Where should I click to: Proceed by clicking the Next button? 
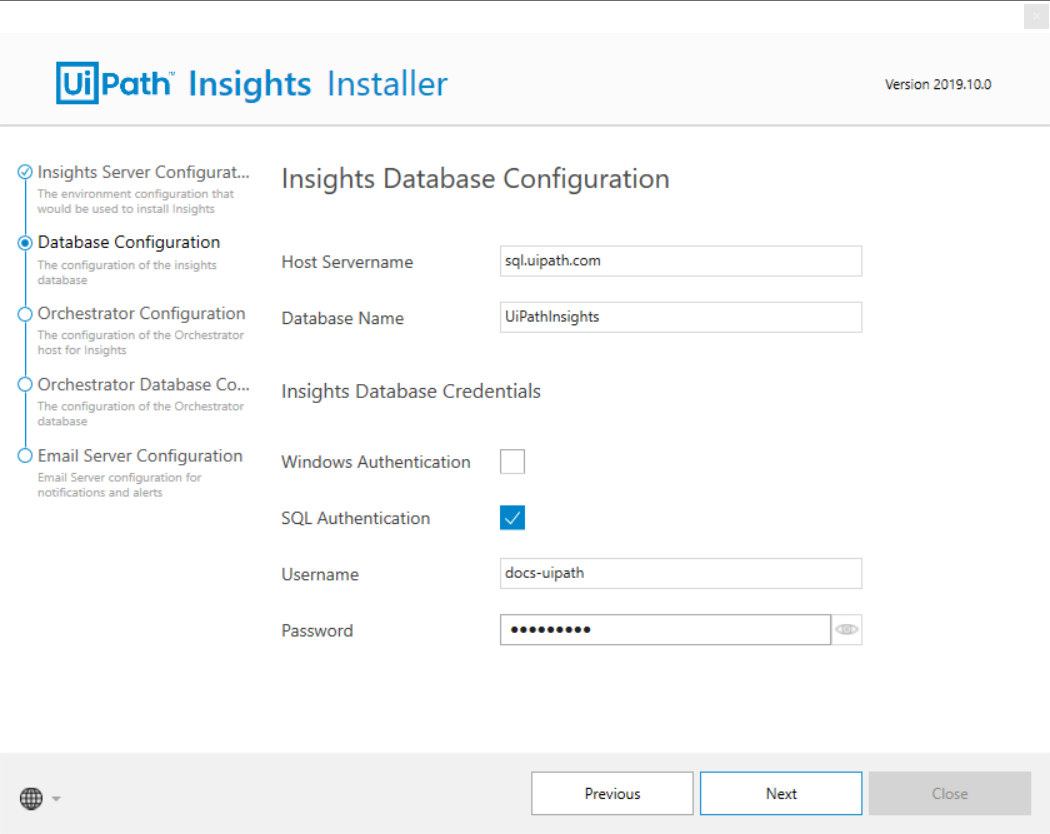(781, 793)
